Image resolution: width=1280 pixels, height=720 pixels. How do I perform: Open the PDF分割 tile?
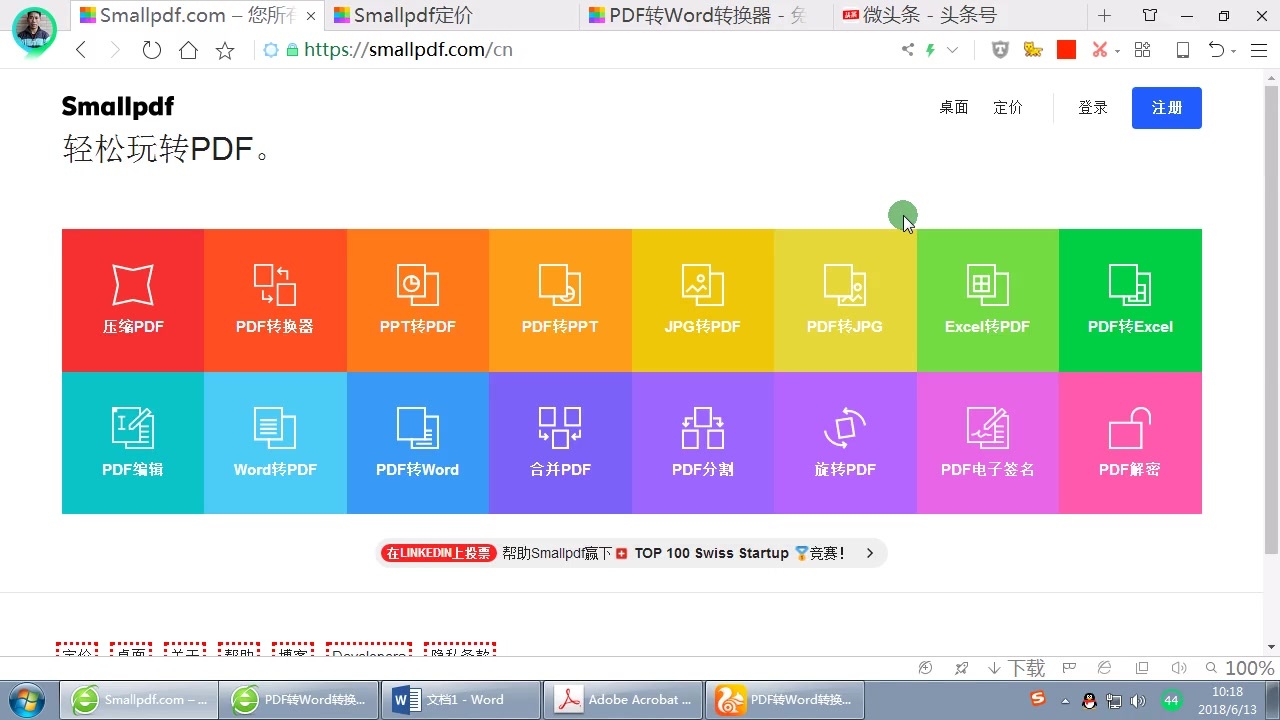point(703,443)
